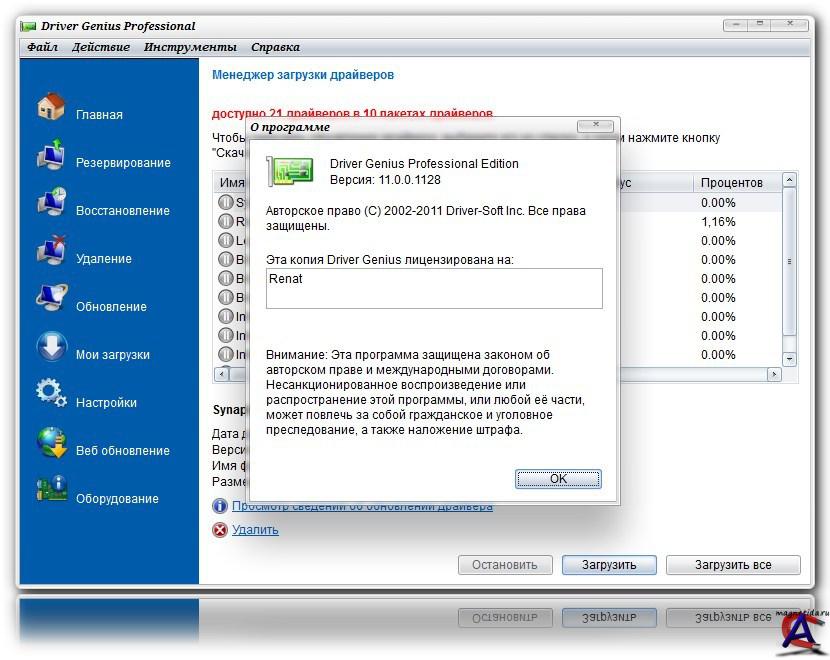Open the Действие menu
The image size is (830, 660).
point(100,47)
